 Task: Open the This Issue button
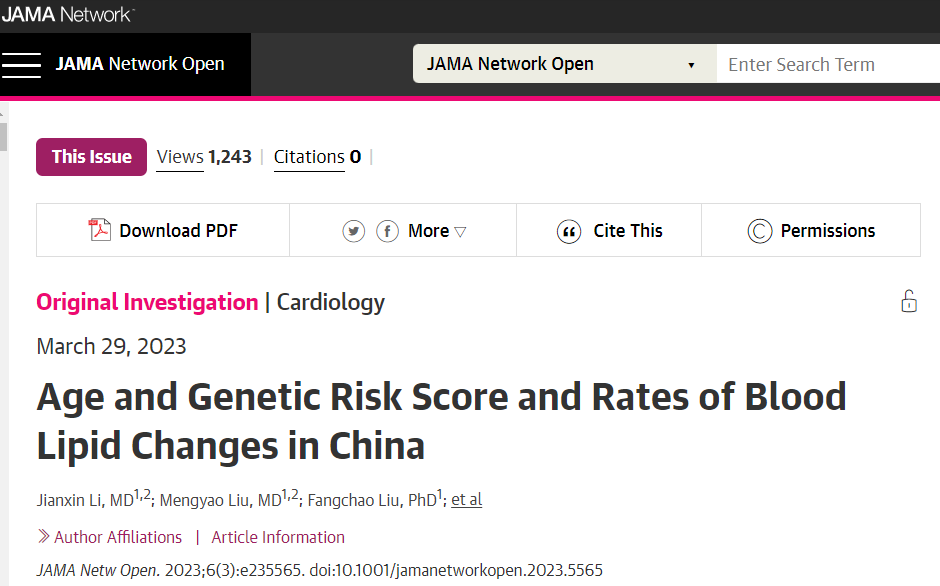click(91, 157)
